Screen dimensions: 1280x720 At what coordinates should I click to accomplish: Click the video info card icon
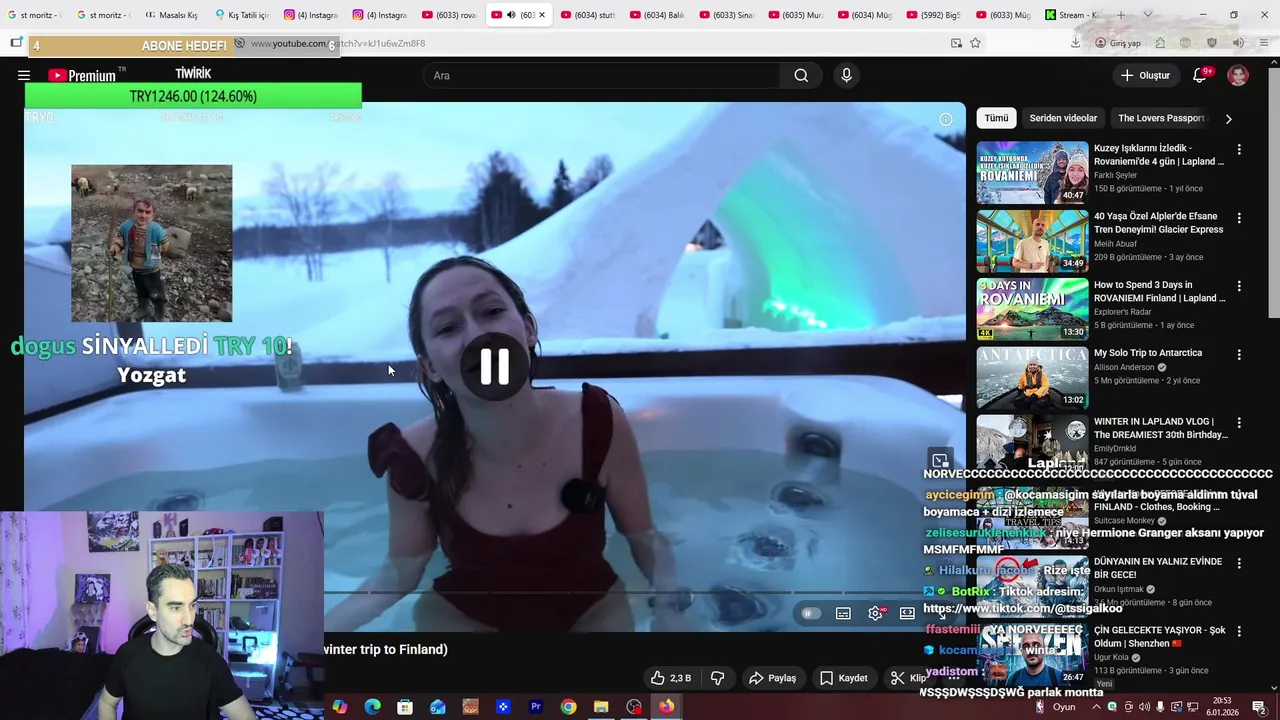[x=945, y=120]
